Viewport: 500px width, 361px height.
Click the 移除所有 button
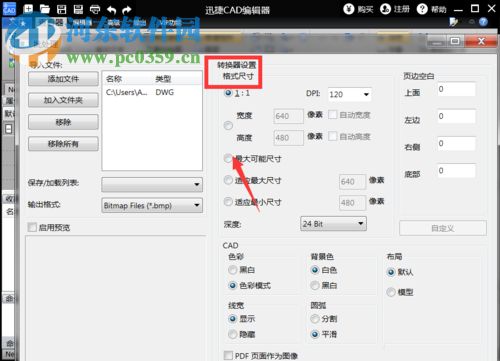63,144
